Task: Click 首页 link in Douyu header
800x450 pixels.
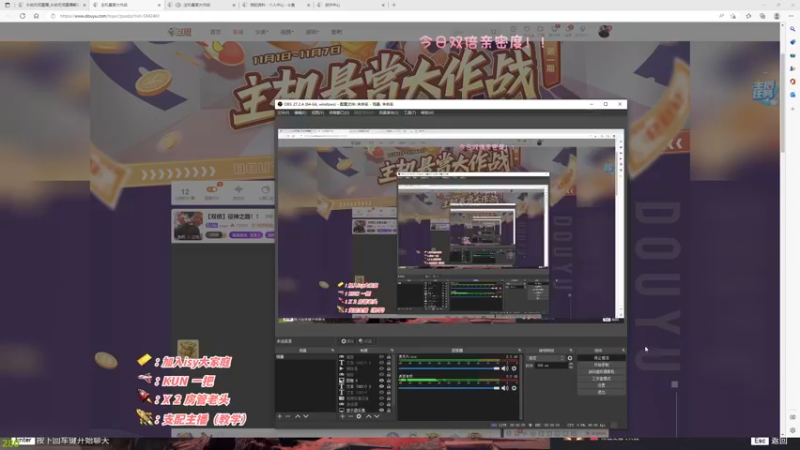Action: tap(216, 32)
